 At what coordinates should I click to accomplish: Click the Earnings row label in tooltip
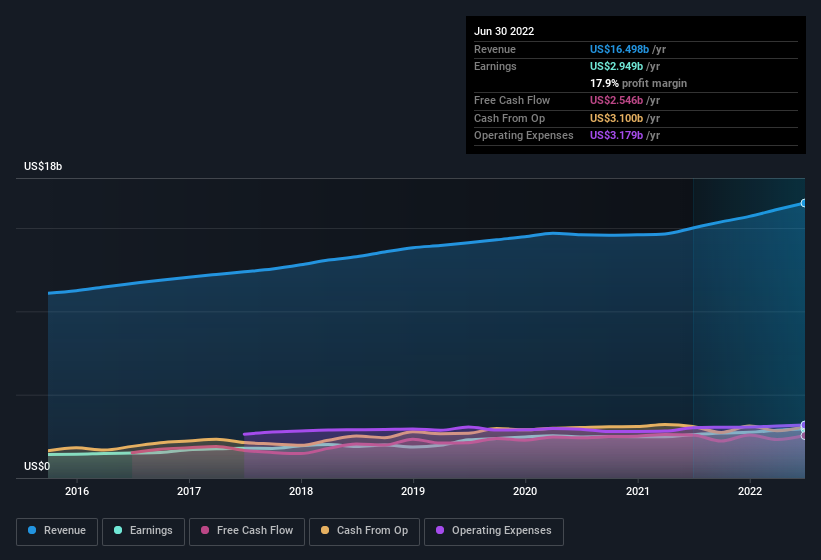click(495, 66)
